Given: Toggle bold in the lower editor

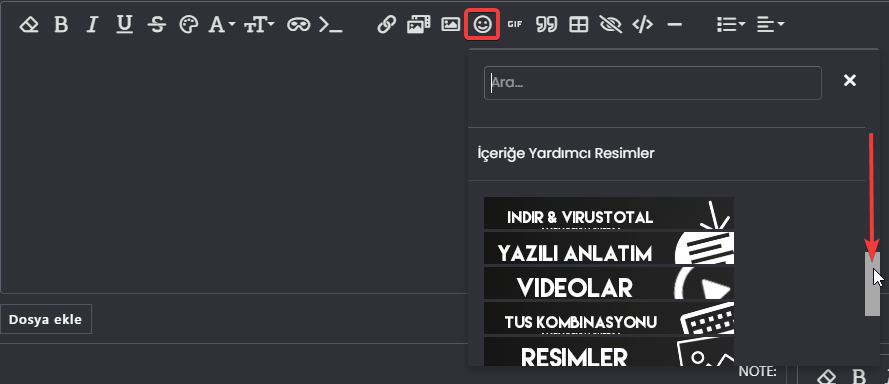Looking at the screenshot, I should (860, 377).
